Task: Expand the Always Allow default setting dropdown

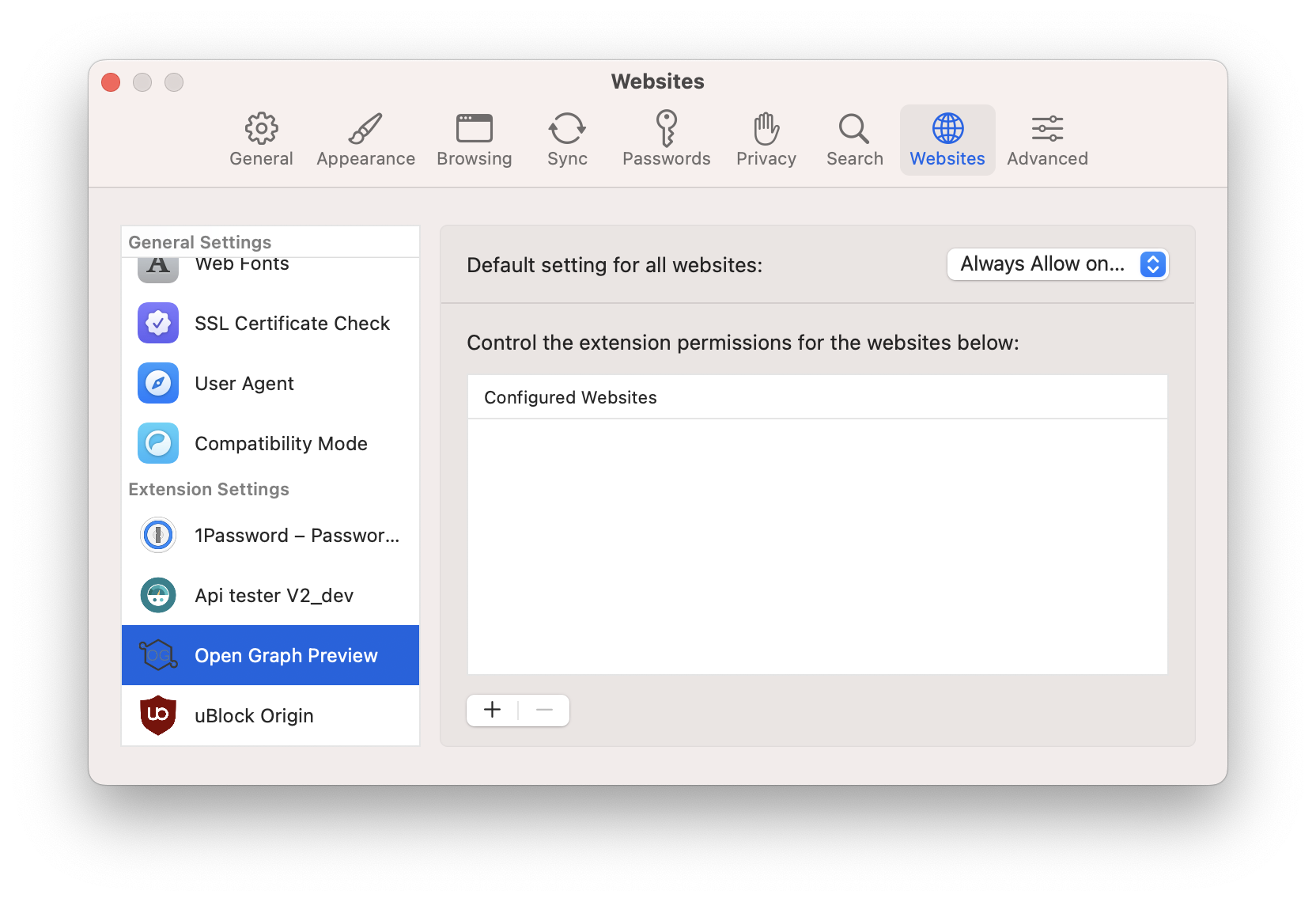Action: 1057,264
